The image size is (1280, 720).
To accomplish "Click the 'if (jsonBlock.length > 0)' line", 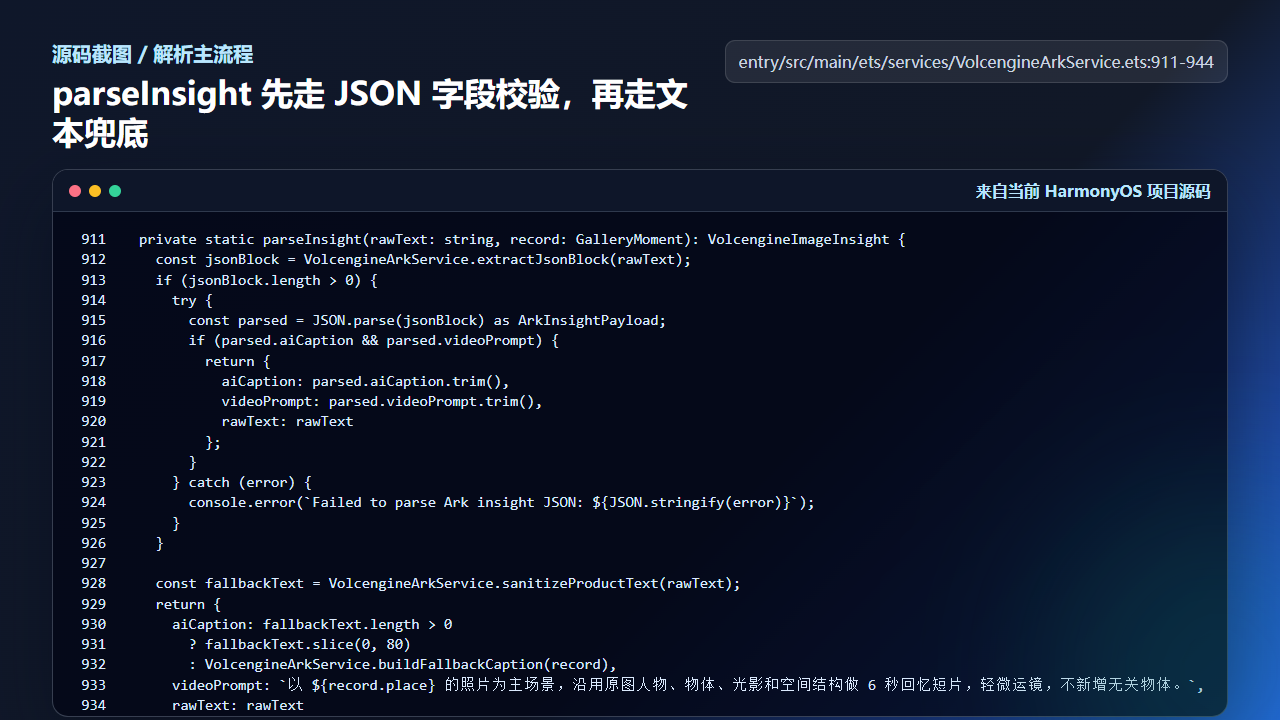I will [x=266, y=280].
